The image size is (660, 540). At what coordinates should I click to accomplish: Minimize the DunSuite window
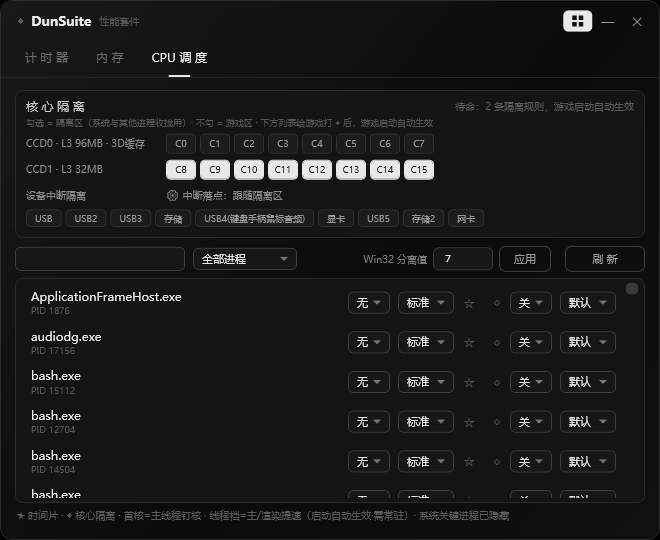coord(607,22)
